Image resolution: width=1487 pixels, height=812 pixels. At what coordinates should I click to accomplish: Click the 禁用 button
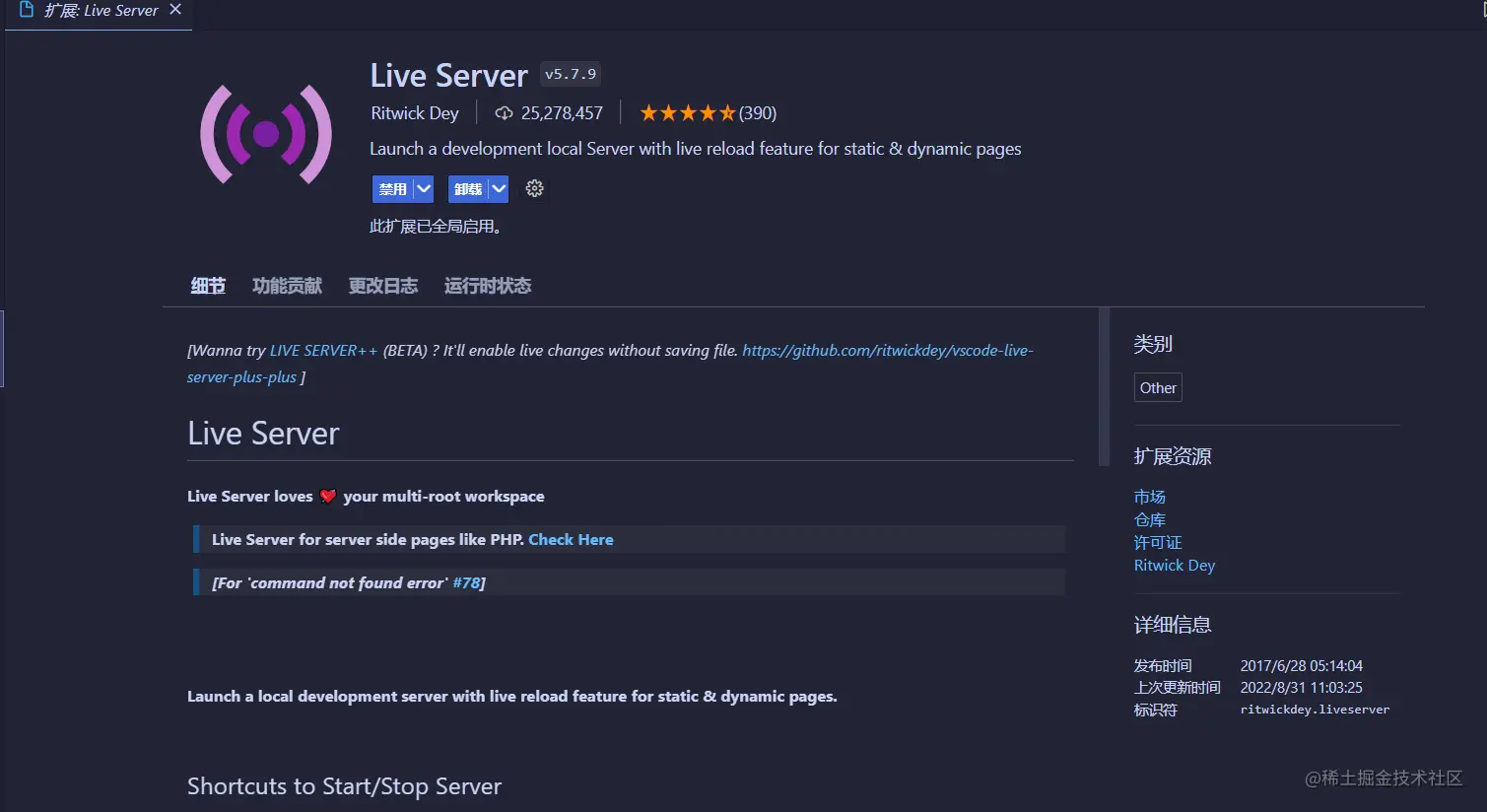point(393,188)
